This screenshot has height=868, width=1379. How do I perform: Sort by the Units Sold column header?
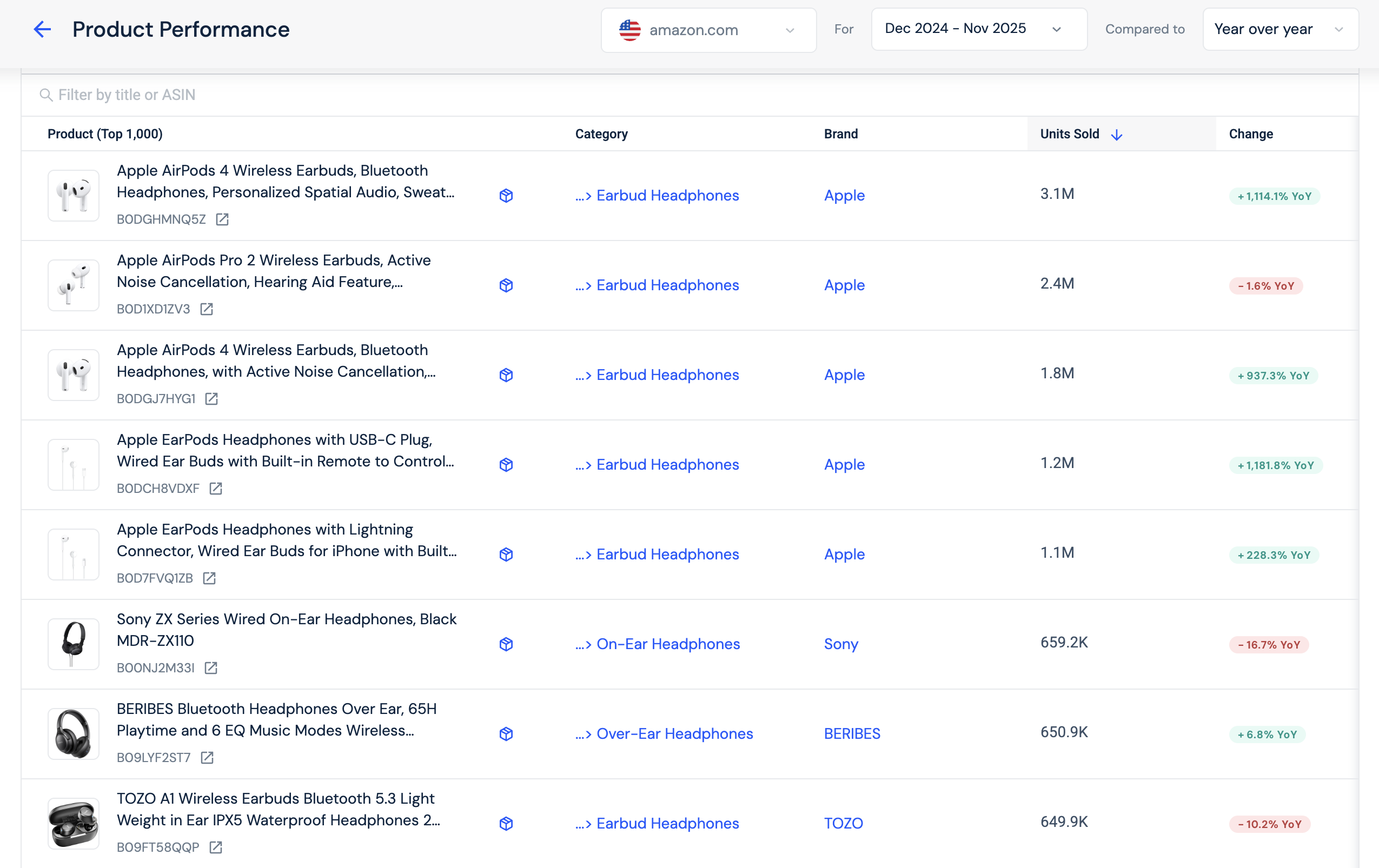(1070, 134)
